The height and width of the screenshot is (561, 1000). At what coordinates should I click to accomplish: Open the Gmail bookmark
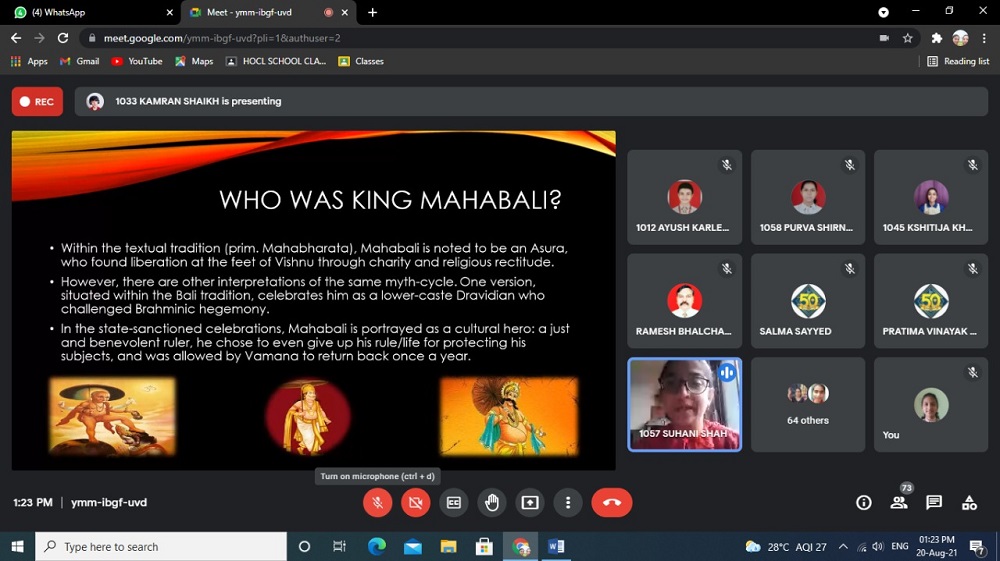point(80,61)
